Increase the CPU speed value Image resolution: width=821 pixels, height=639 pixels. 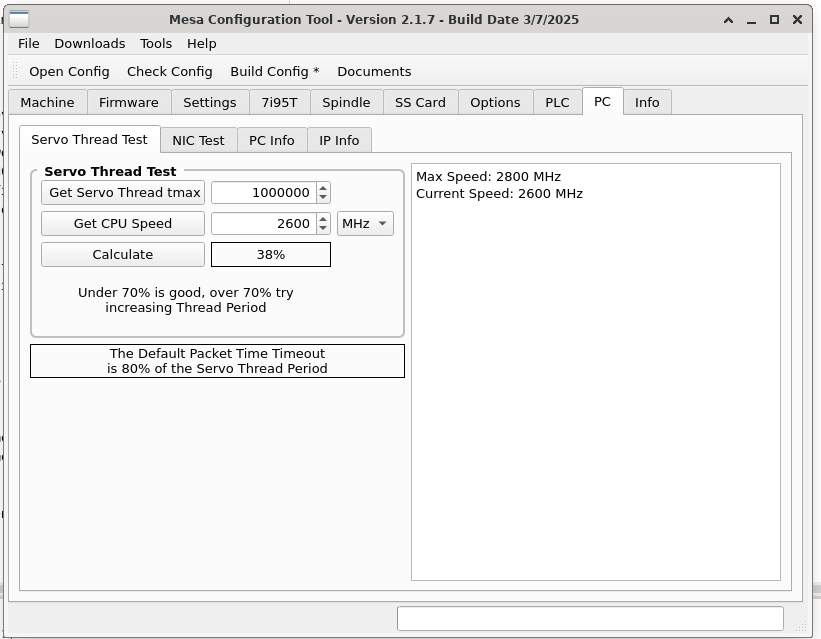(323, 218)
